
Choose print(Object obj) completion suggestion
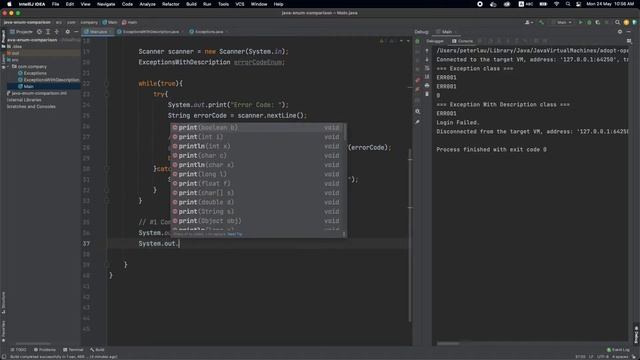coord(258,221)
